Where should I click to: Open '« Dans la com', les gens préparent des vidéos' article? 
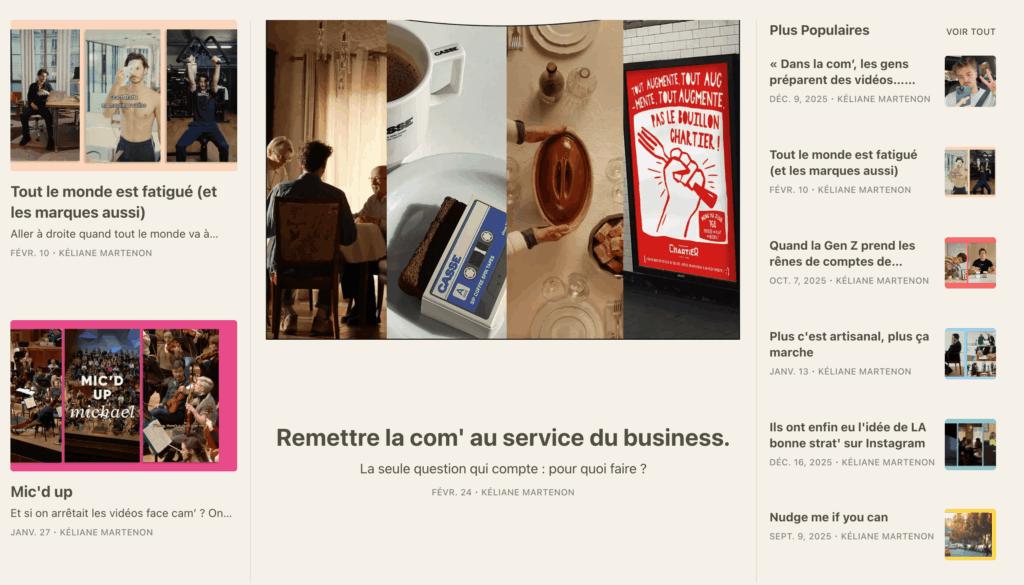pyautogui.click(x=842, y=72)
